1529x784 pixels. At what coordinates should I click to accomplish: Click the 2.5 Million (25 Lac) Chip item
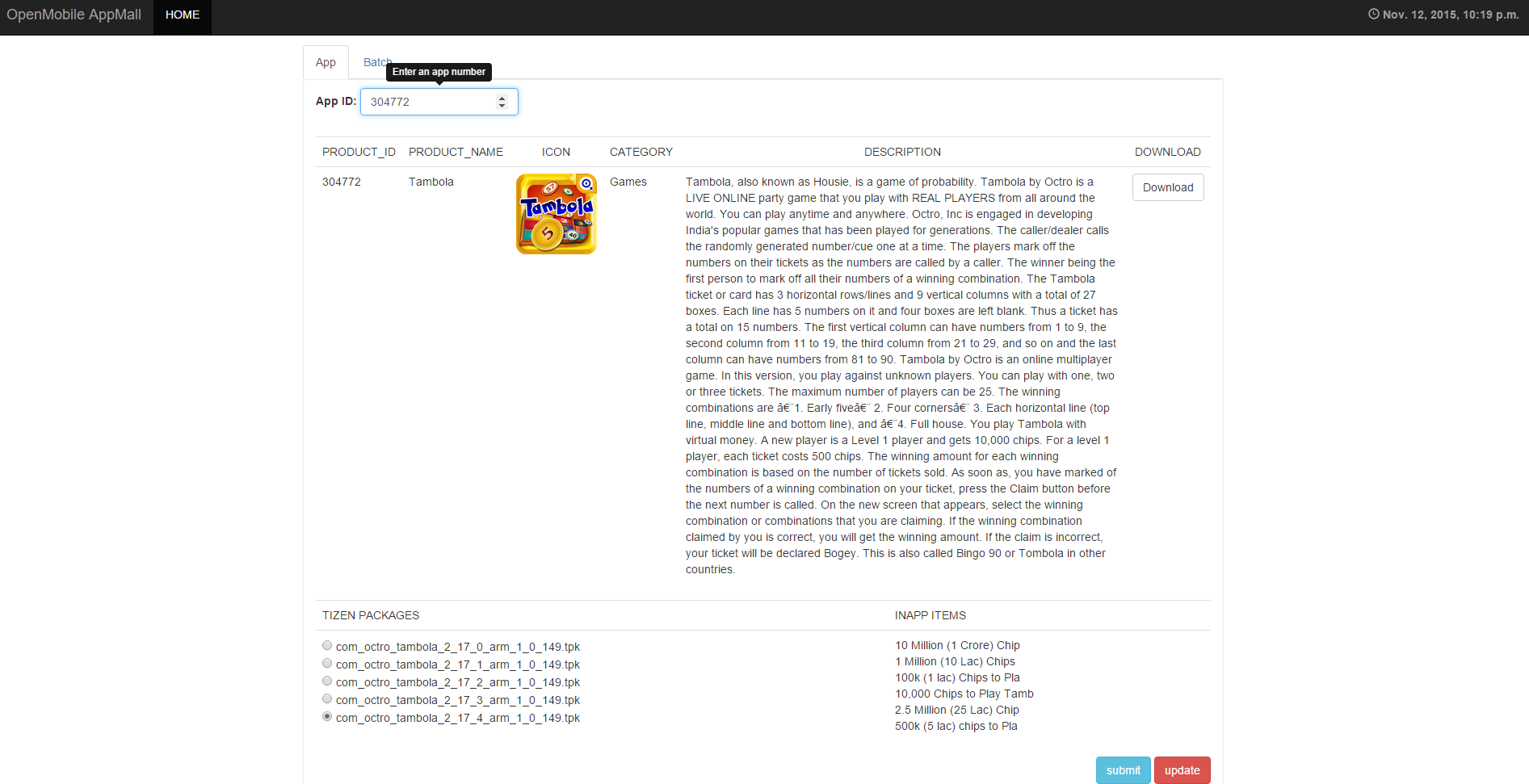[x=956, y=710]
